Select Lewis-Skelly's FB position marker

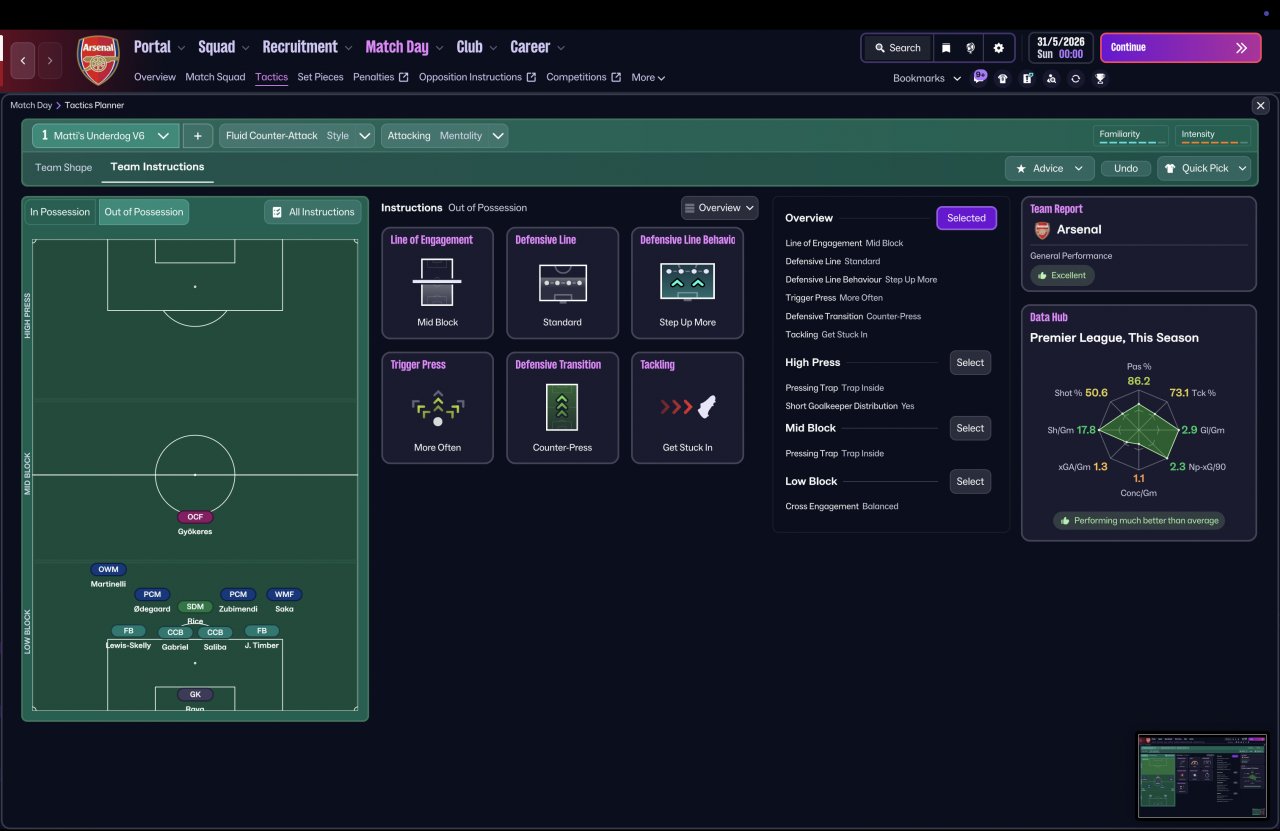pos(128,631)
